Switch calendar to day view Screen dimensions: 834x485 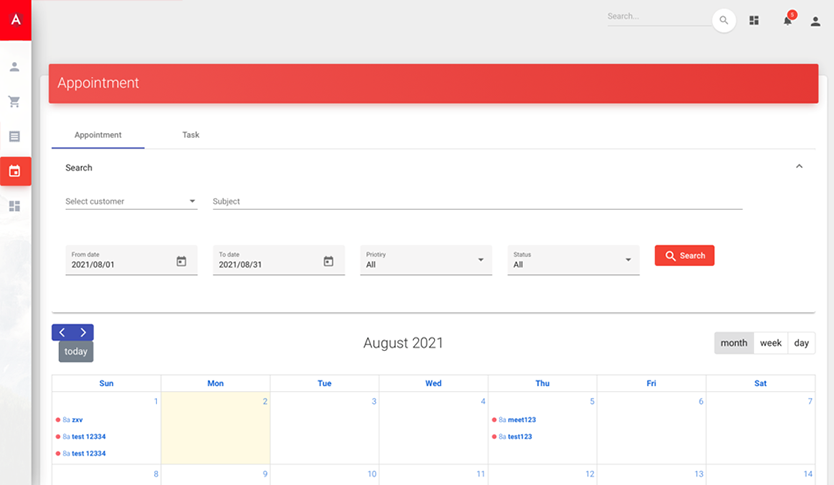(801, 343)
